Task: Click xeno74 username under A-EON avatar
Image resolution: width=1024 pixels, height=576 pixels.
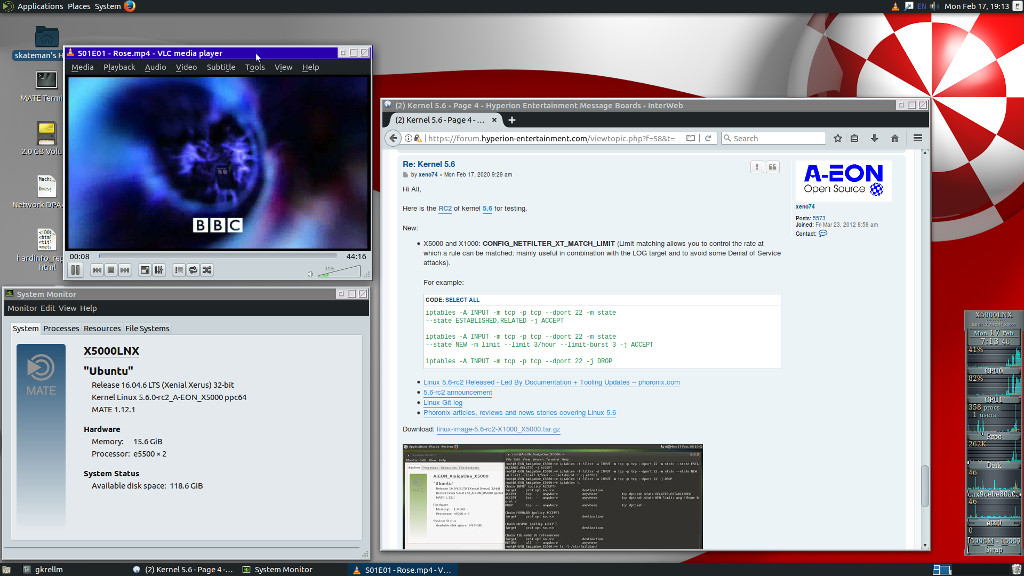Action: tap(805, 207)
